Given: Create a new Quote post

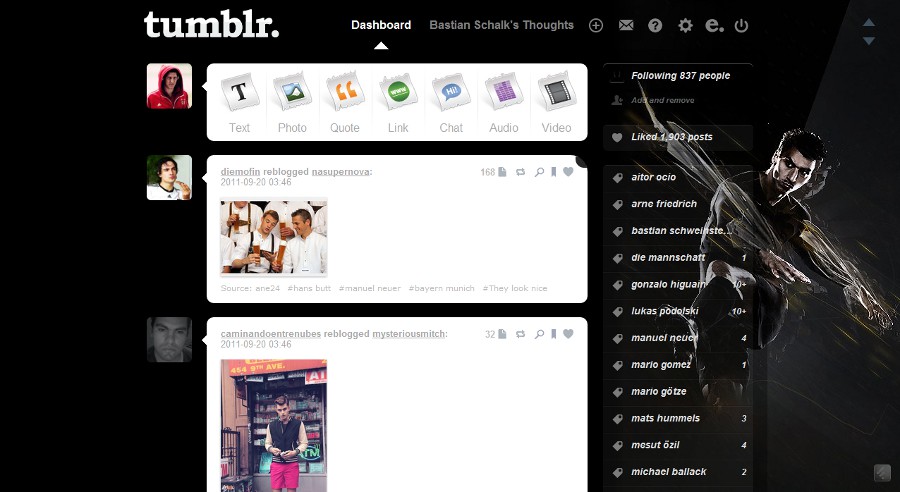Looking at the screenshot, I should [x=345, y=103].
